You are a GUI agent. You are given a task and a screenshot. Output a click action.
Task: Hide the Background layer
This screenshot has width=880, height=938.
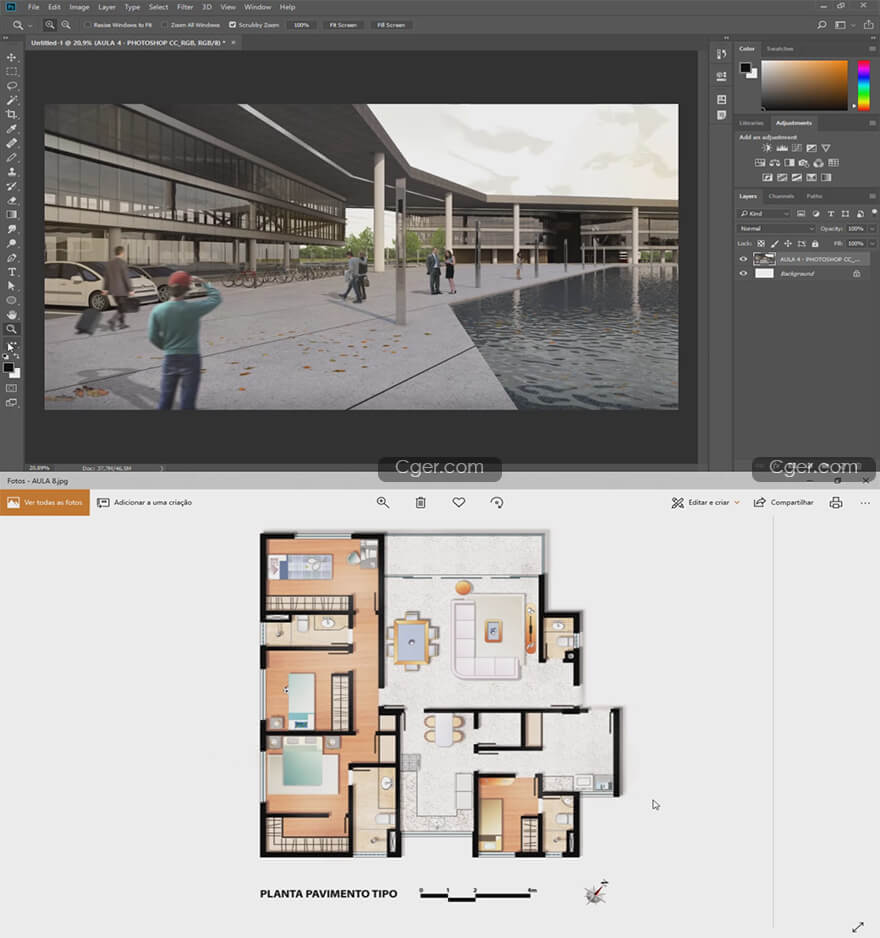click(x=743, y=273)
